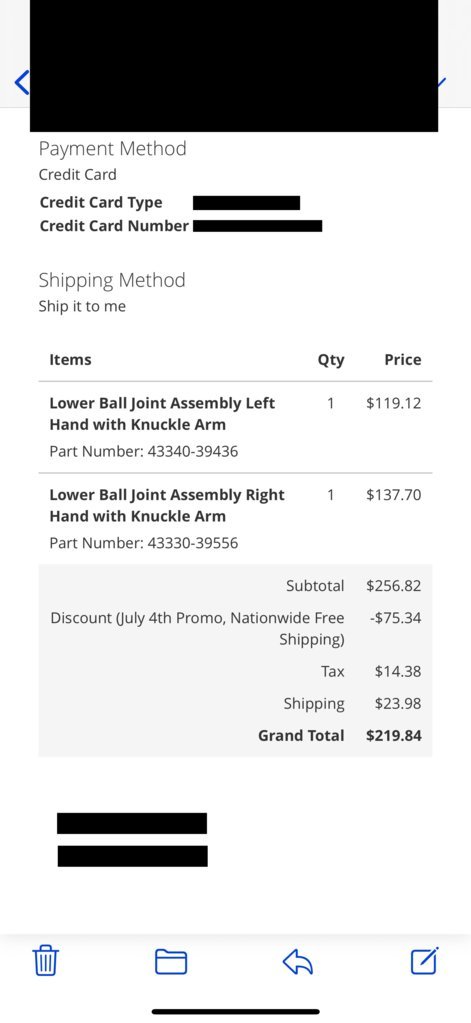Screen dimensions: 471x1023
Task: Tap the Right Hand ball joint item title
Action: 167,506
